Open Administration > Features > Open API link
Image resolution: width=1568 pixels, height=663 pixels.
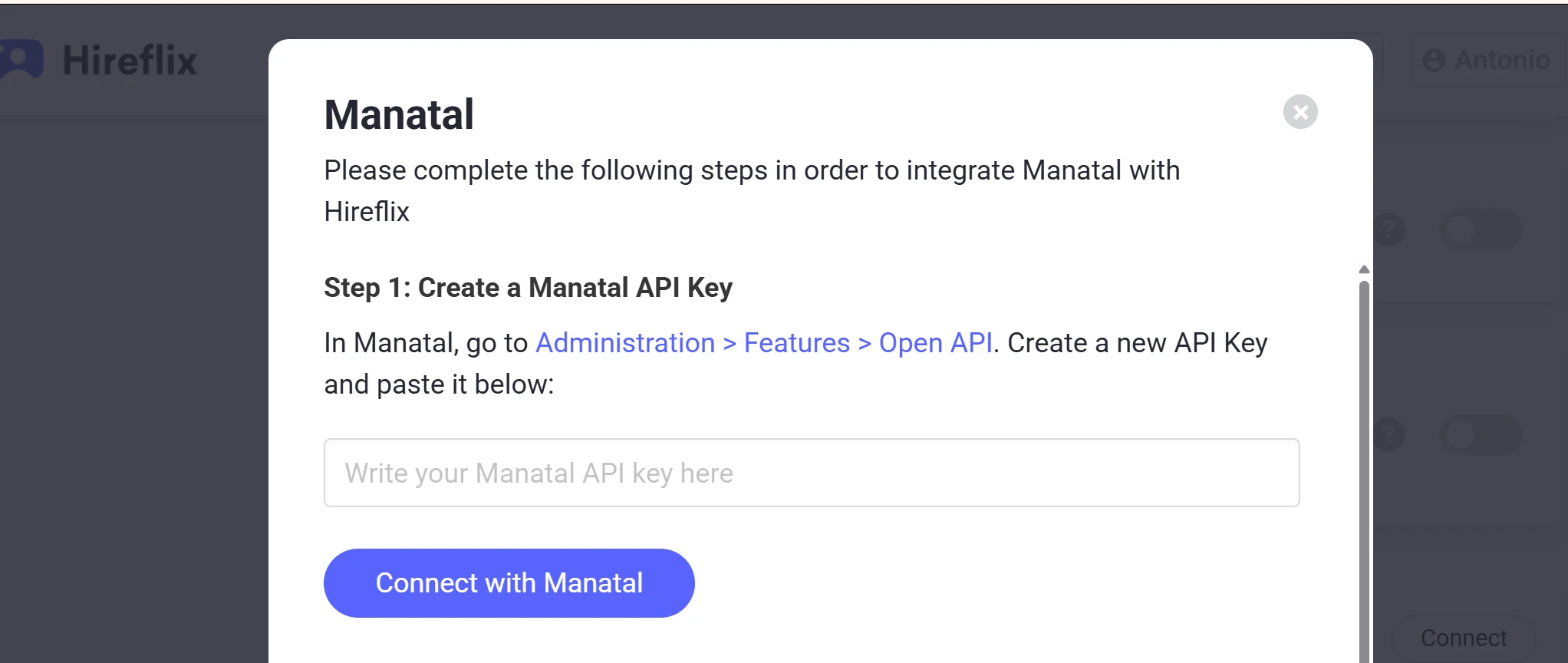click(764, 343)
